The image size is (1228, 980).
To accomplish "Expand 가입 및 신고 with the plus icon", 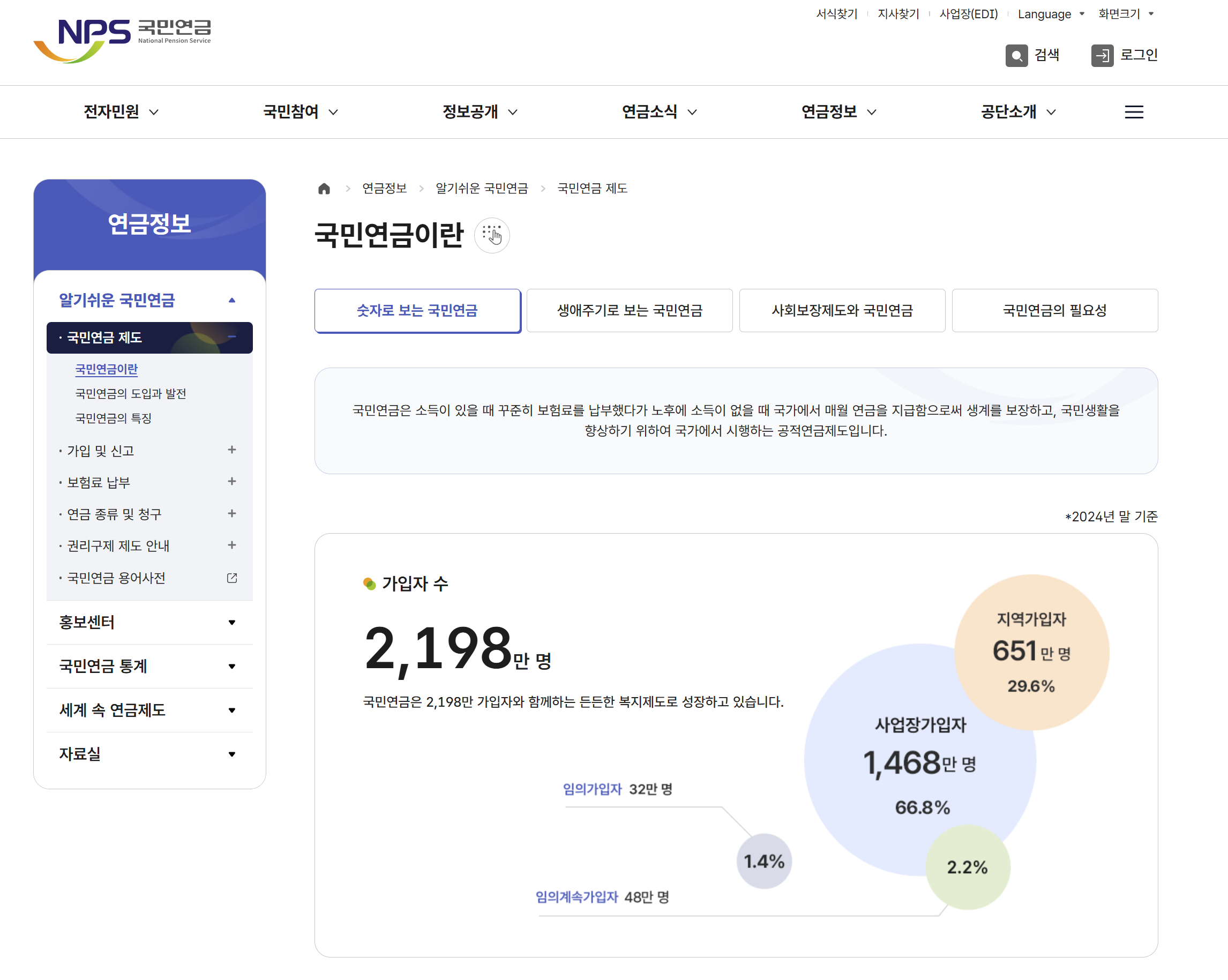I will pos(232,450).
